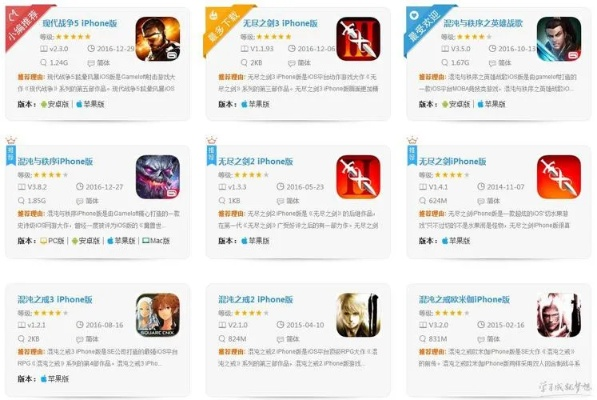Open the 无尽之剑iPhone版 red sword icon

click(x=559, y=177)
